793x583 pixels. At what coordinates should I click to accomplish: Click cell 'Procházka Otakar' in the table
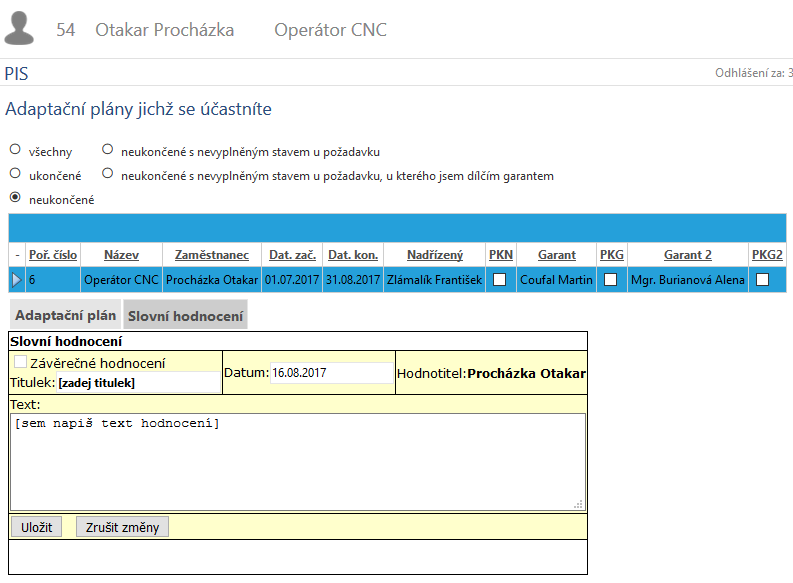[x=212, y=280]
